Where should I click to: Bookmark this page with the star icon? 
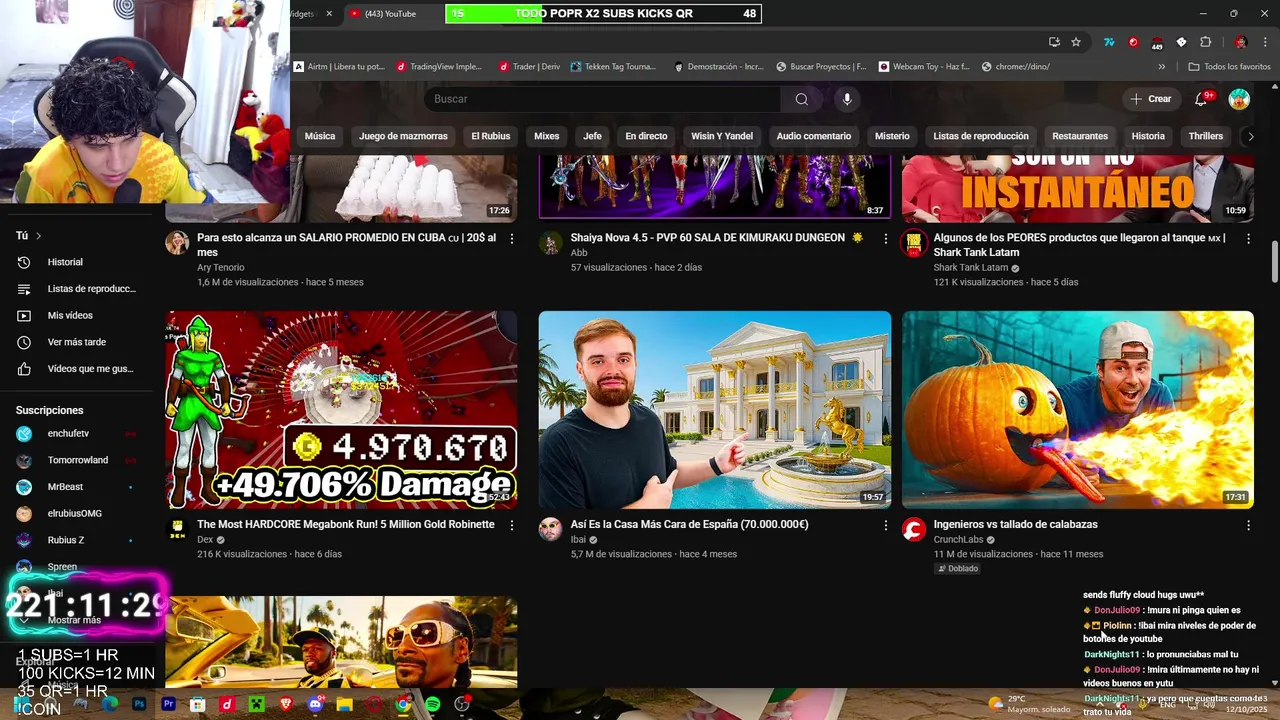[1076, 42]
